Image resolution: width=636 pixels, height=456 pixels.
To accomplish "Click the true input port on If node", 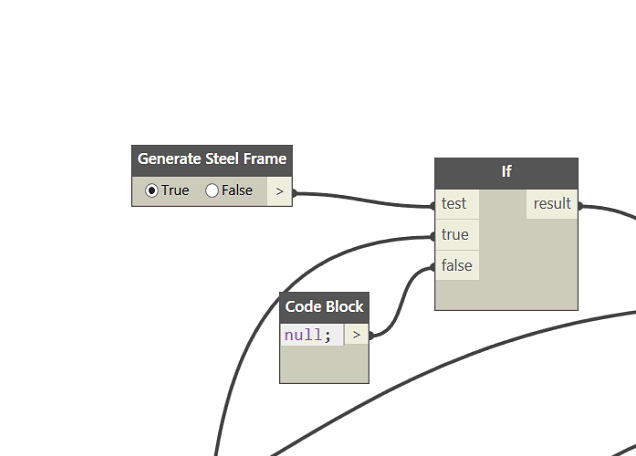I will [x=456, y=235].
